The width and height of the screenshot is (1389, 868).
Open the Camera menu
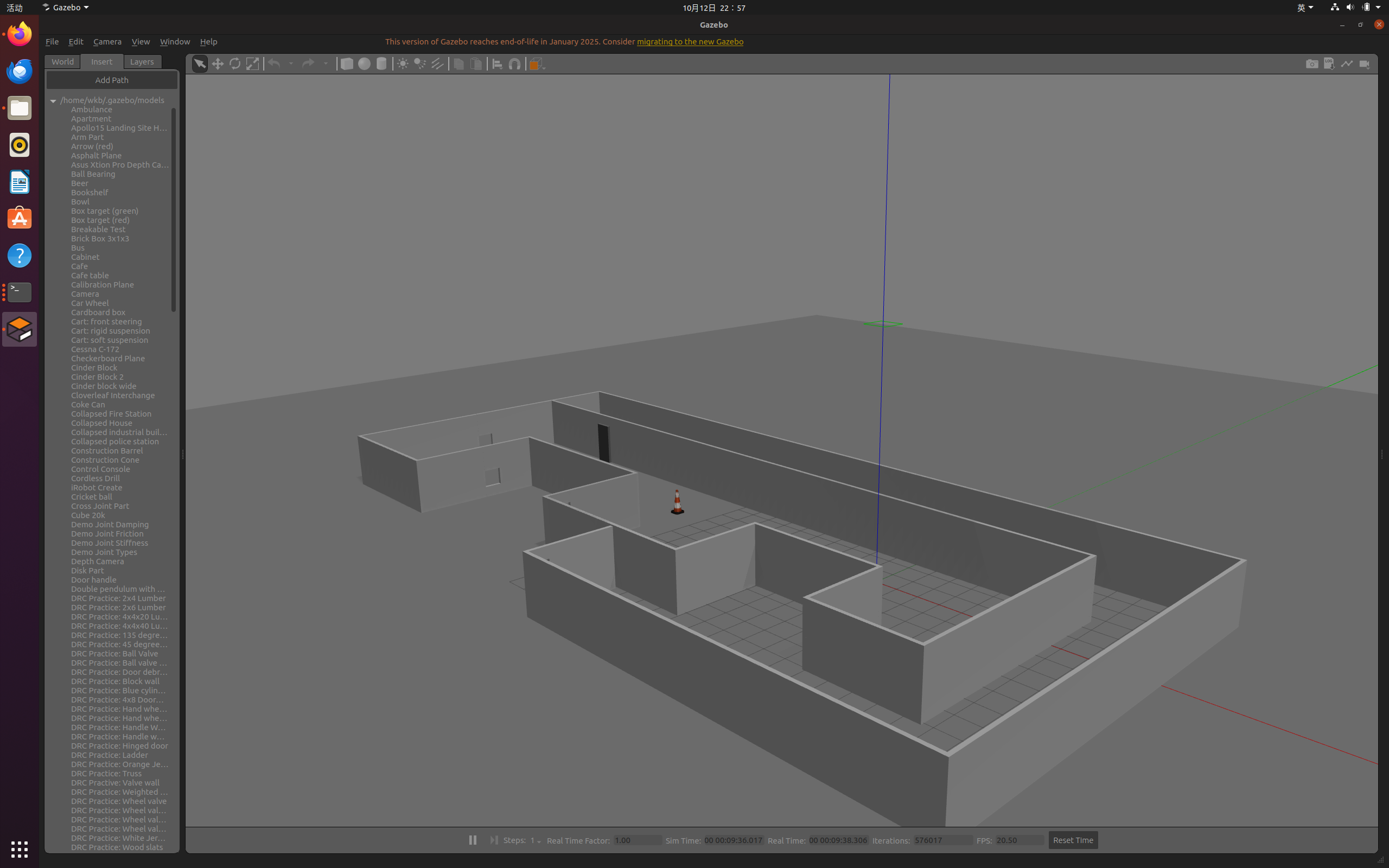[107, 41]
